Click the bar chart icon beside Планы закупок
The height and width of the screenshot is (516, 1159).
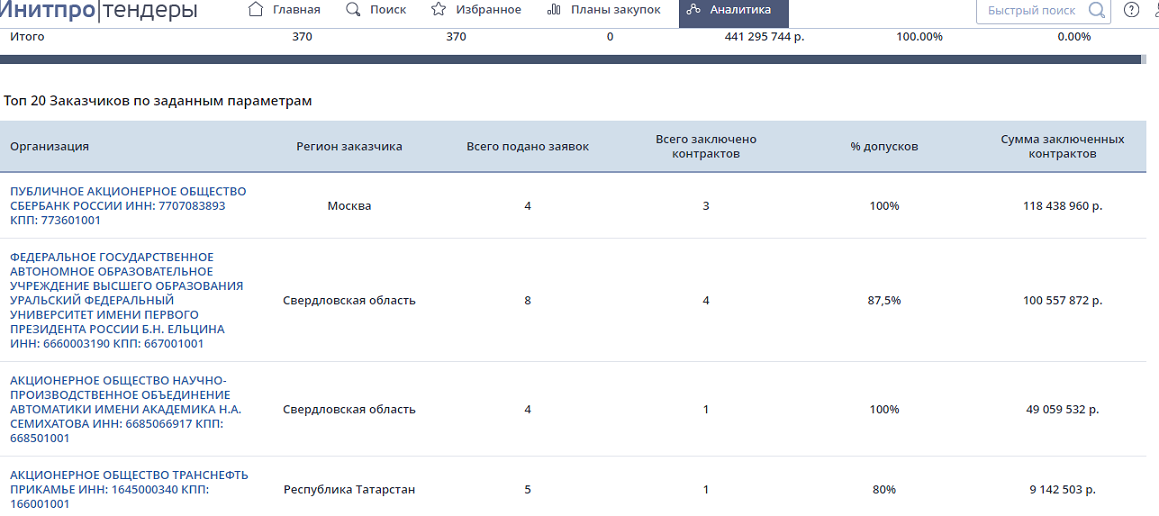554,10
